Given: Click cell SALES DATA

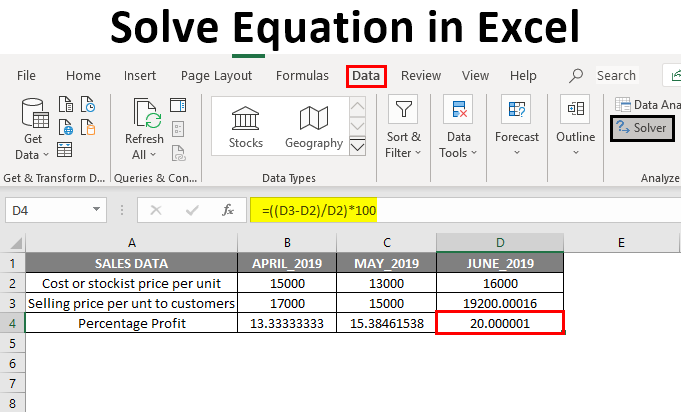Looking at the screenshot, I should pyautogui.click(x=132, y=263).
